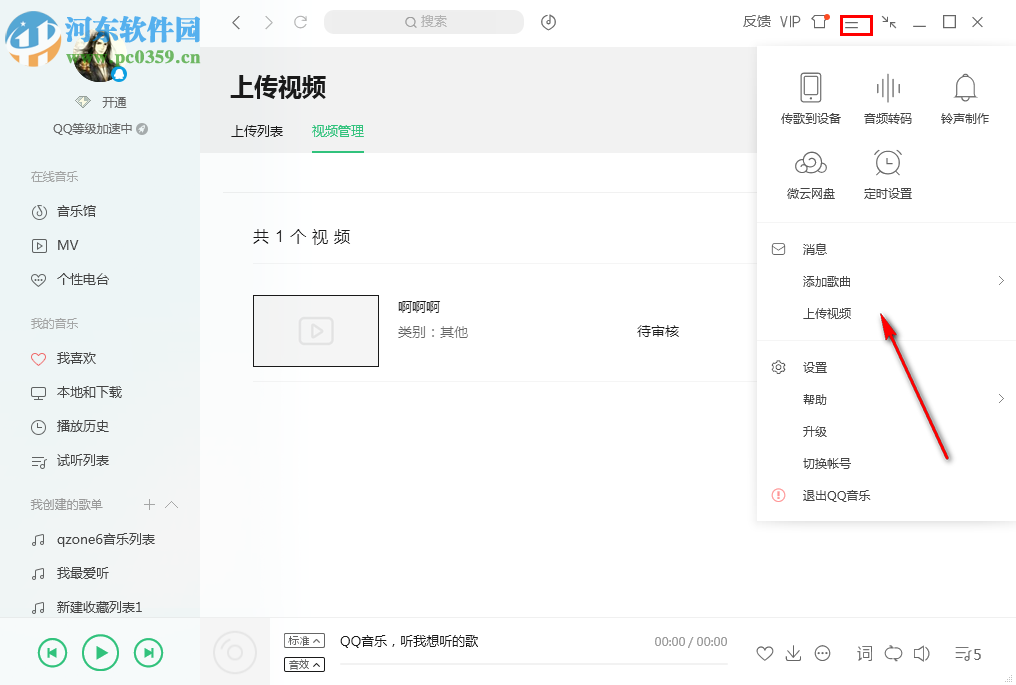This screenshot has height=685, width=1016.
Task: Open the 定时设置 timer settings
Action: click(x=887, y=175)
